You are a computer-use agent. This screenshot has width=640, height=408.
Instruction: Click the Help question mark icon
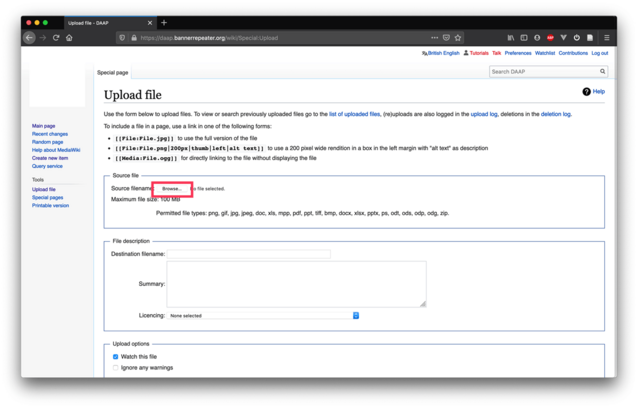tap(587, 91)
